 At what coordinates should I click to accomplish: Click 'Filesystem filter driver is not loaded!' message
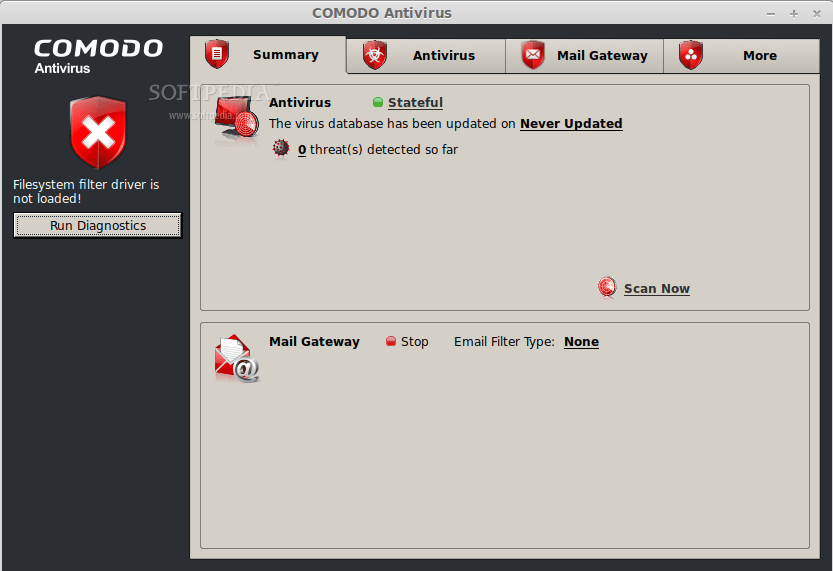(x=86, y=191)
